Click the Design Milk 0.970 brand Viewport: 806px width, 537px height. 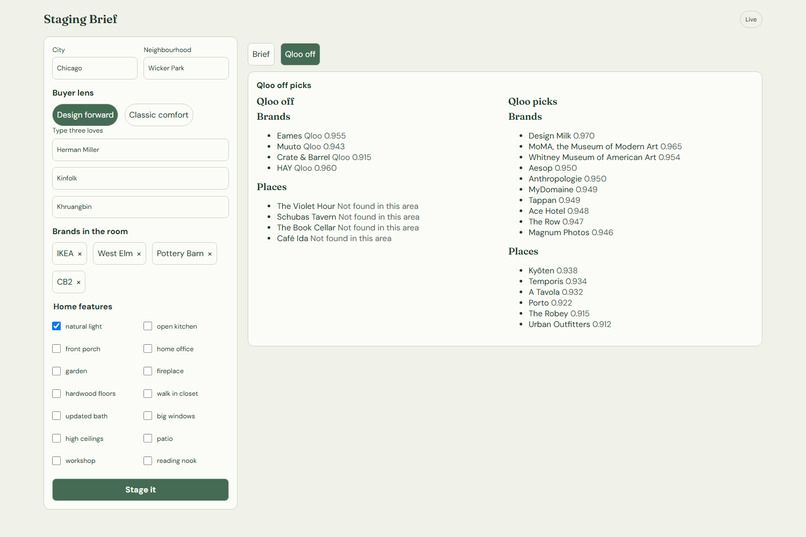pyautogui.click(x=561, y=136)
